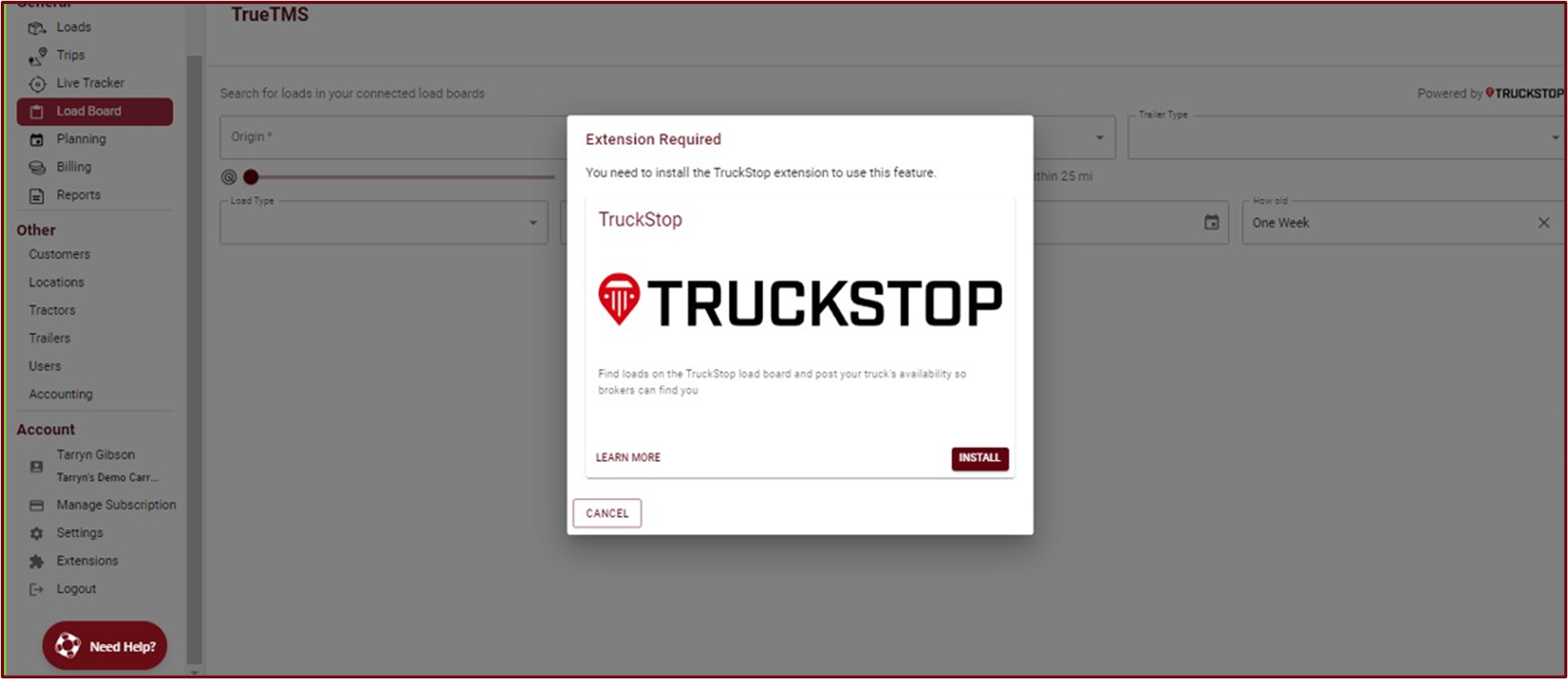Screen dimensions: 1568x679
Task: Cancel the Extension Required dialog
Action: click(x=607, y=513)
